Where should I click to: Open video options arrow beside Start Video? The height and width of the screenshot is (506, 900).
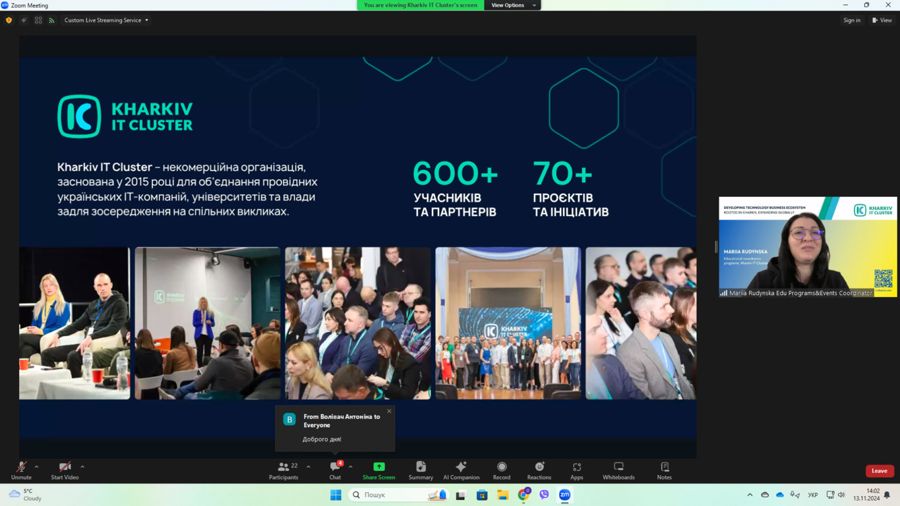82,466
